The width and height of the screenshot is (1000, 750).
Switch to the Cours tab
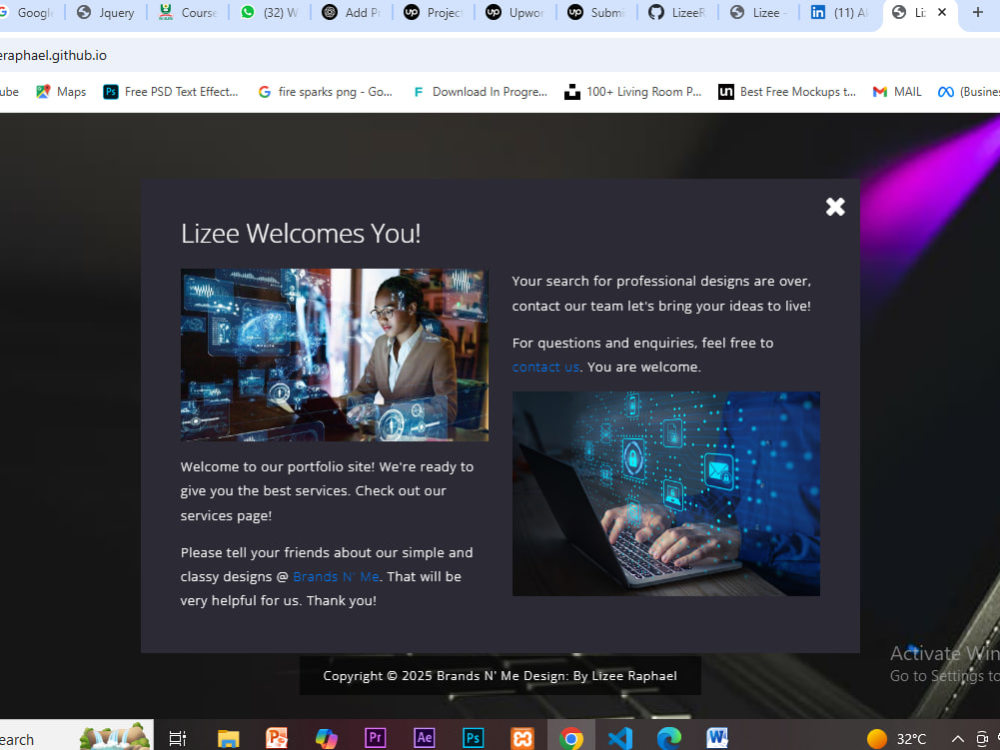[188, 13]
